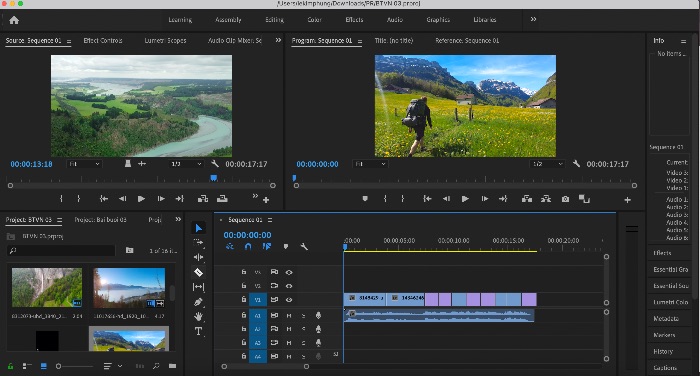Viewport: 700px width, 376px height.
Task: Open Source playback resolution 1/2 dropdown
Action: [x=186, y=164]
